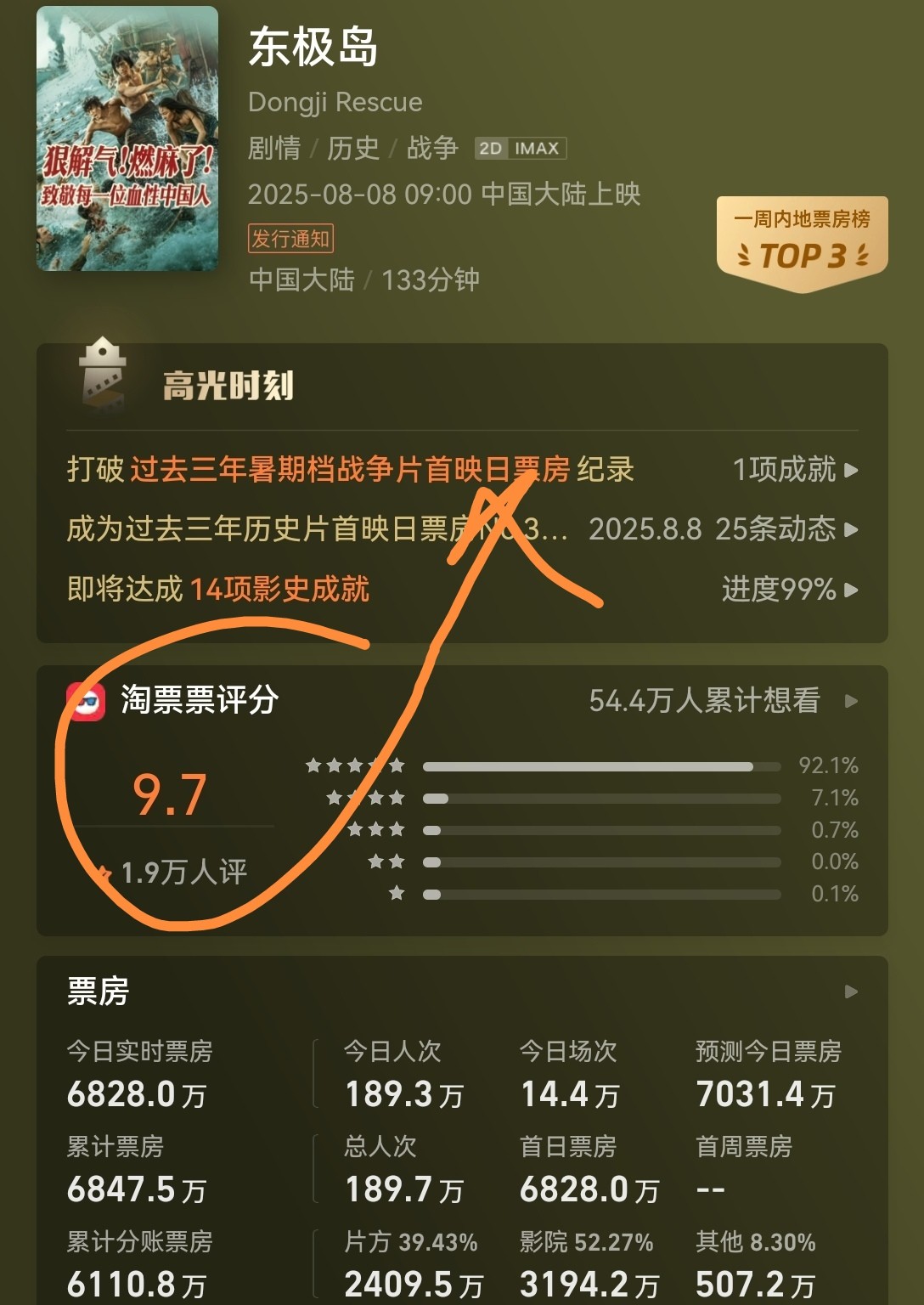924x1305 pixels.
Task: Tap the 预测今日票房 7031.4万 figure
Action: tap(766, 1094)
